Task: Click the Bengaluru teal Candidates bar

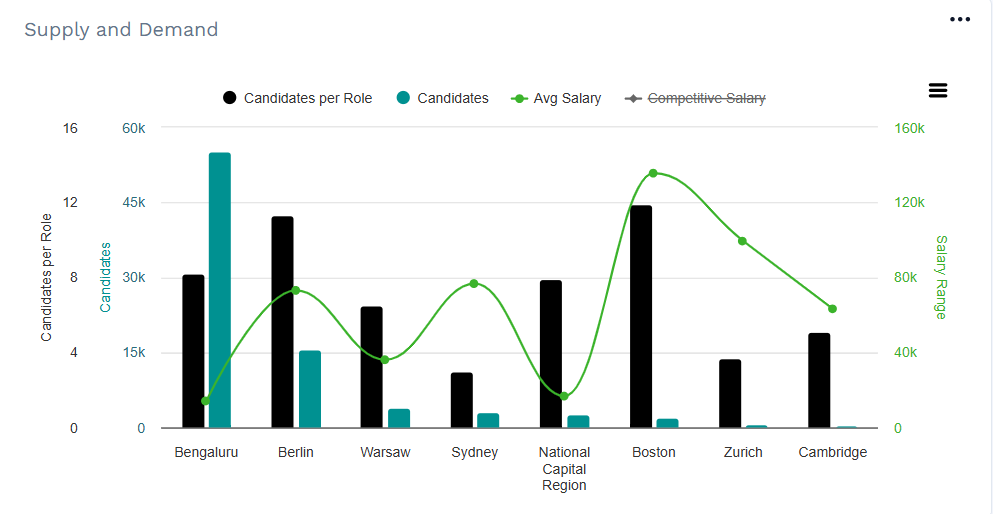Action: pyautogui.click(x=220, y=290)
